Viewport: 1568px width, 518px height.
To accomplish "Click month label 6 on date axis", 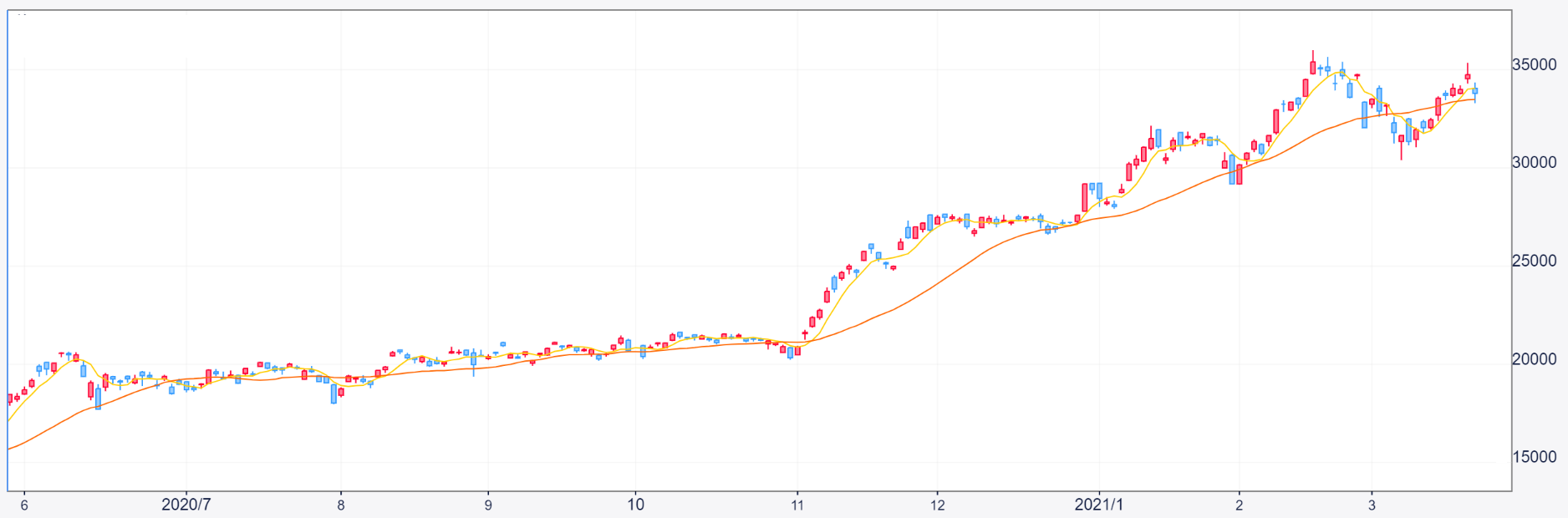I will pos(24,505).
